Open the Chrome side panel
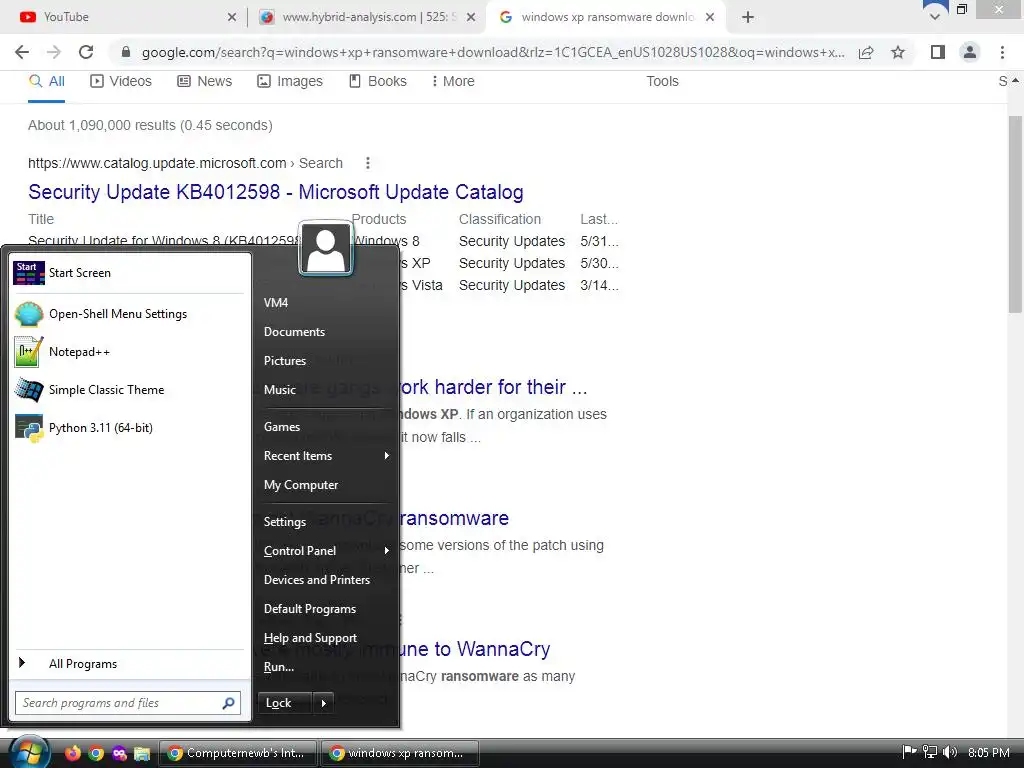The image size is (1024, 768). point(938,52)
